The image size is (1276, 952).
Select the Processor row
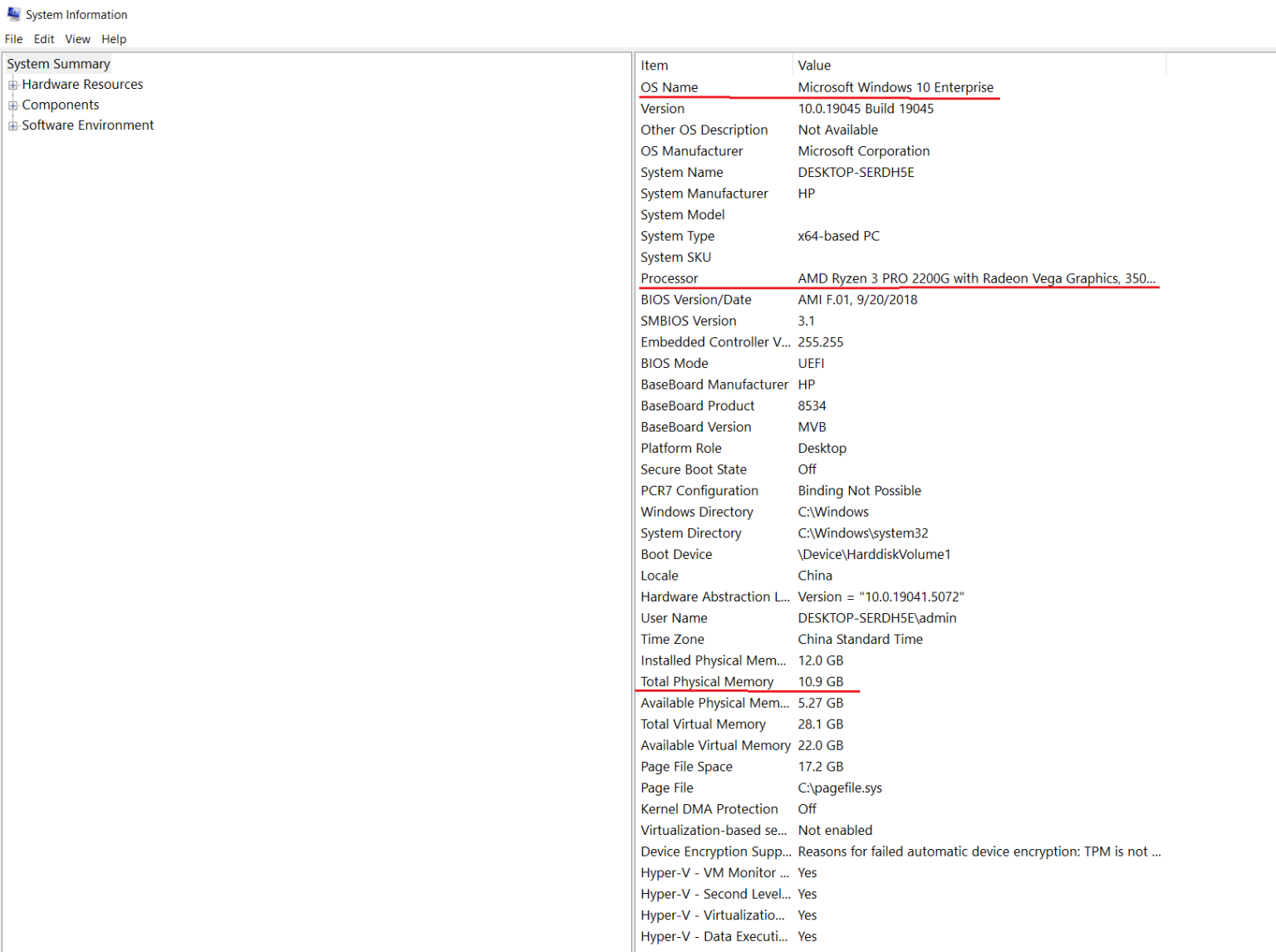[670, 278]
